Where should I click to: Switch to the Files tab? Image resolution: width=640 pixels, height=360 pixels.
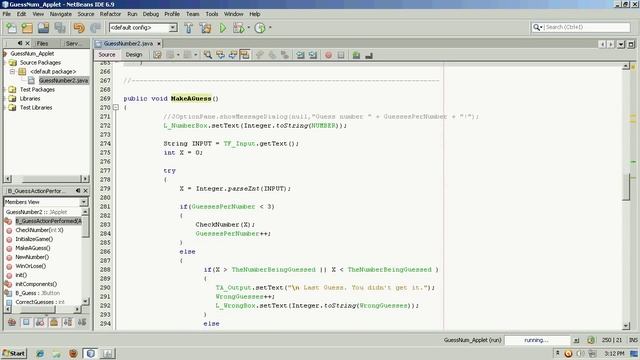pos(42,43)
